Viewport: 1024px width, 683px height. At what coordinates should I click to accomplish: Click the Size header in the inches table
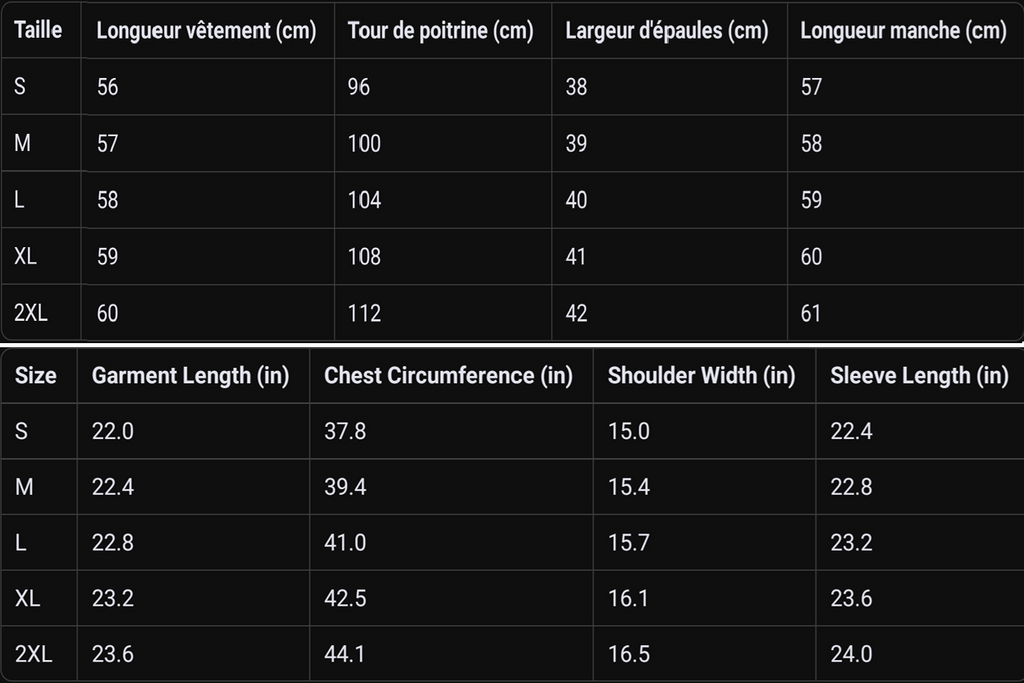coord(36,375)
